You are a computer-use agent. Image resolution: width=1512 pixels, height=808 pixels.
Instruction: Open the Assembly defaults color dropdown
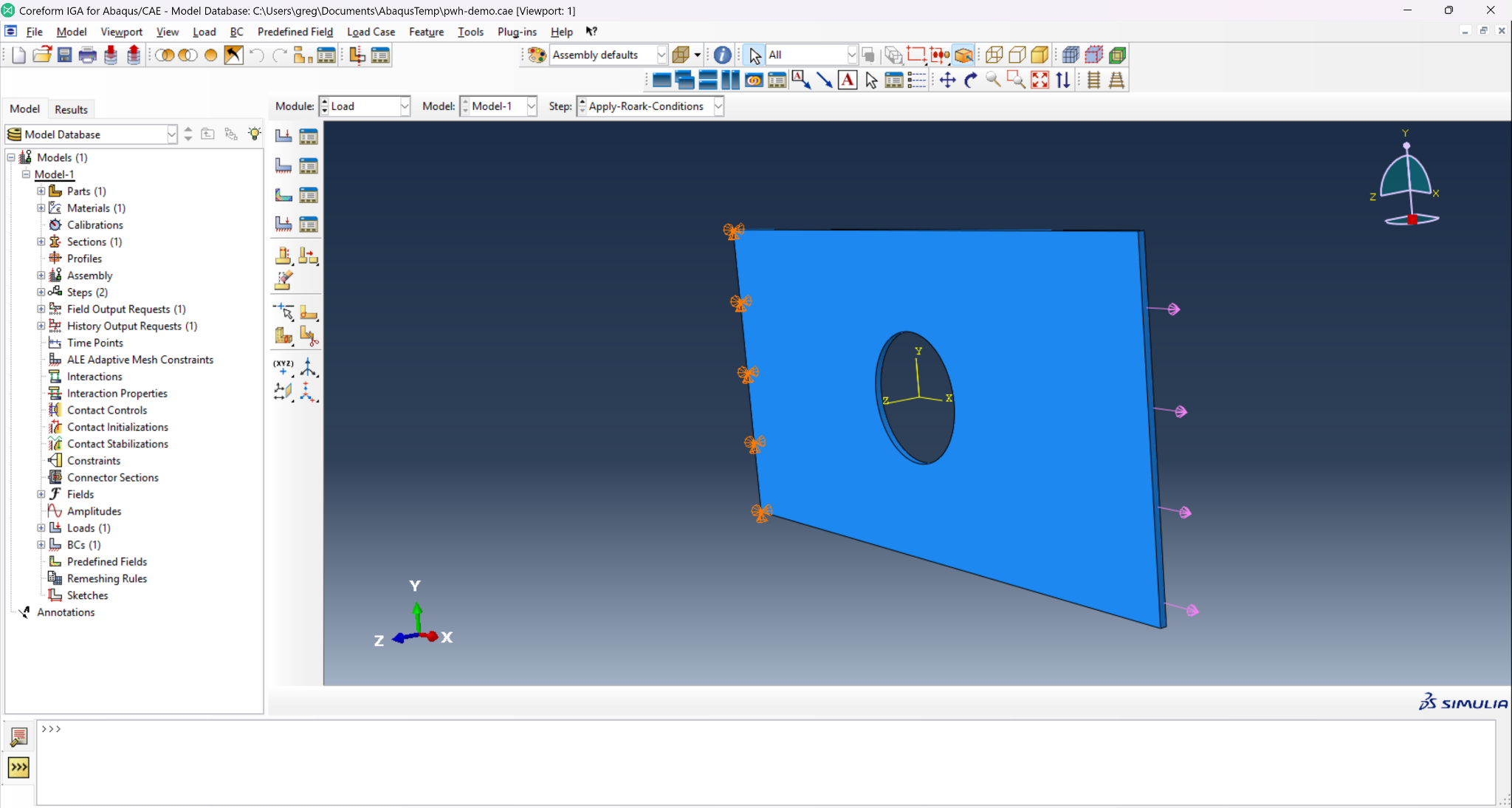point(608,55)
